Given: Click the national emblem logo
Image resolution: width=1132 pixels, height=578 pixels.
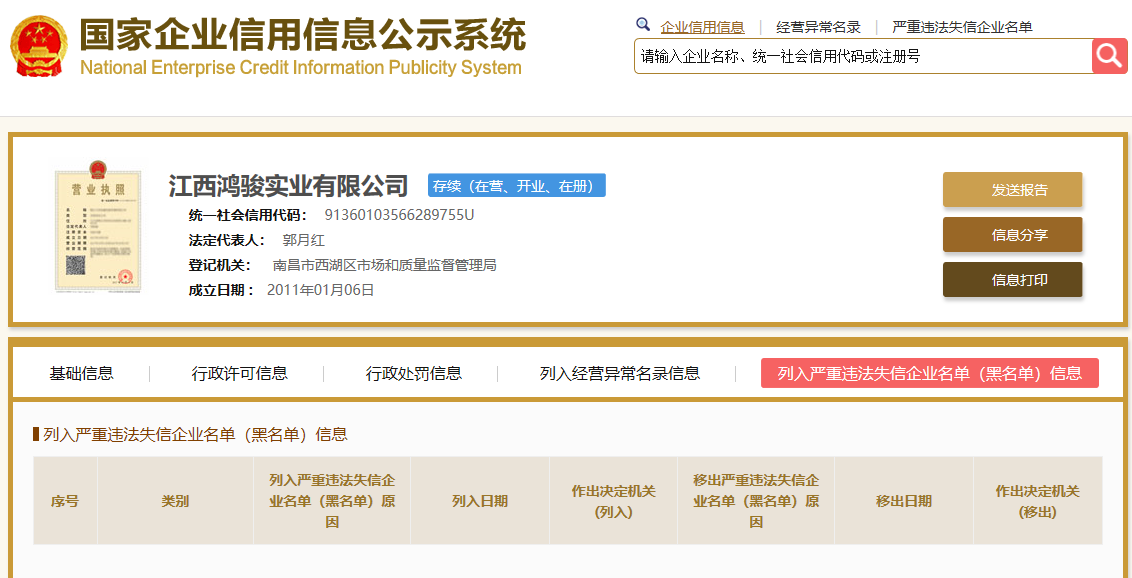Looking at the screenshot, I should pyautogui.click(x=39, y=47).
